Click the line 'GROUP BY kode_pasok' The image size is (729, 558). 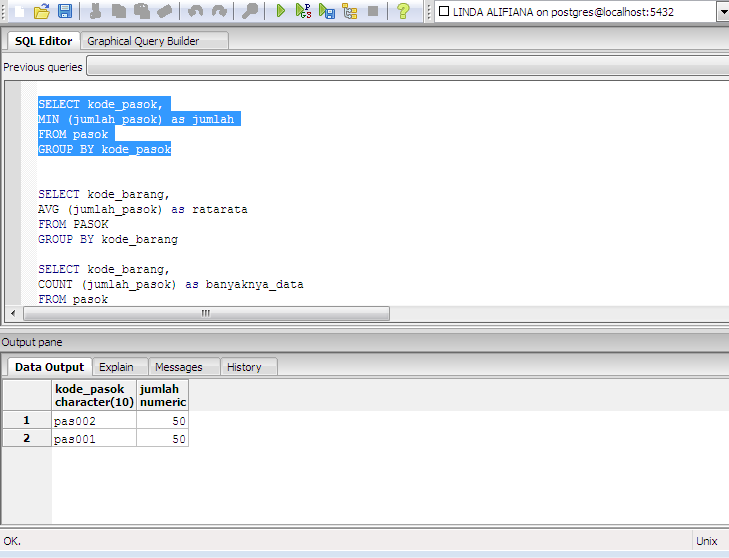[105, 149]
